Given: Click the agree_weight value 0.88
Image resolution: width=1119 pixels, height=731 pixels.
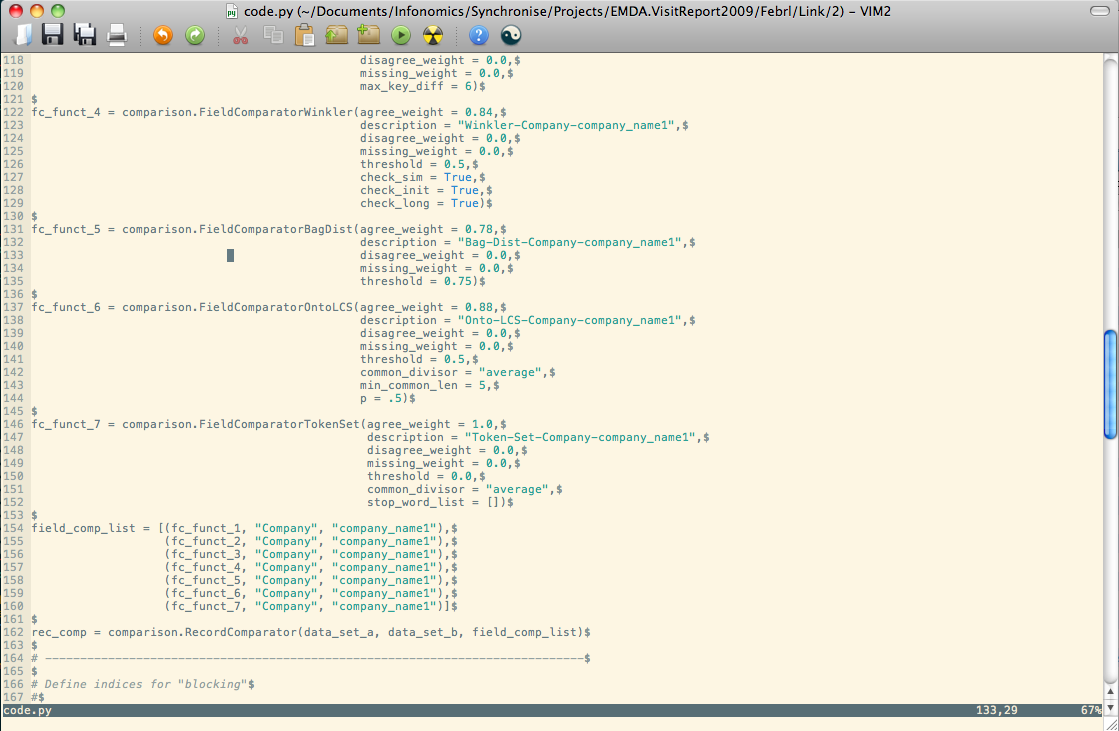Looking at the screenshot, I should tap(479, 307).
